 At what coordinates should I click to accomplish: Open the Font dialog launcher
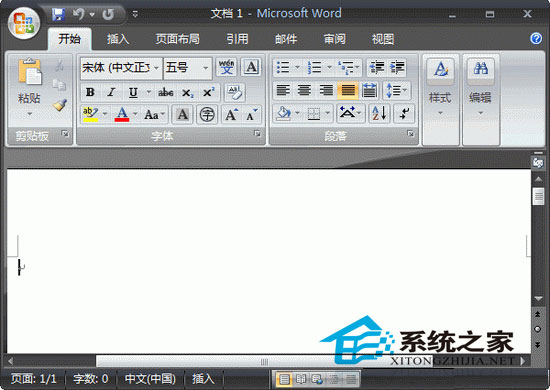click(x=257, y=134)
